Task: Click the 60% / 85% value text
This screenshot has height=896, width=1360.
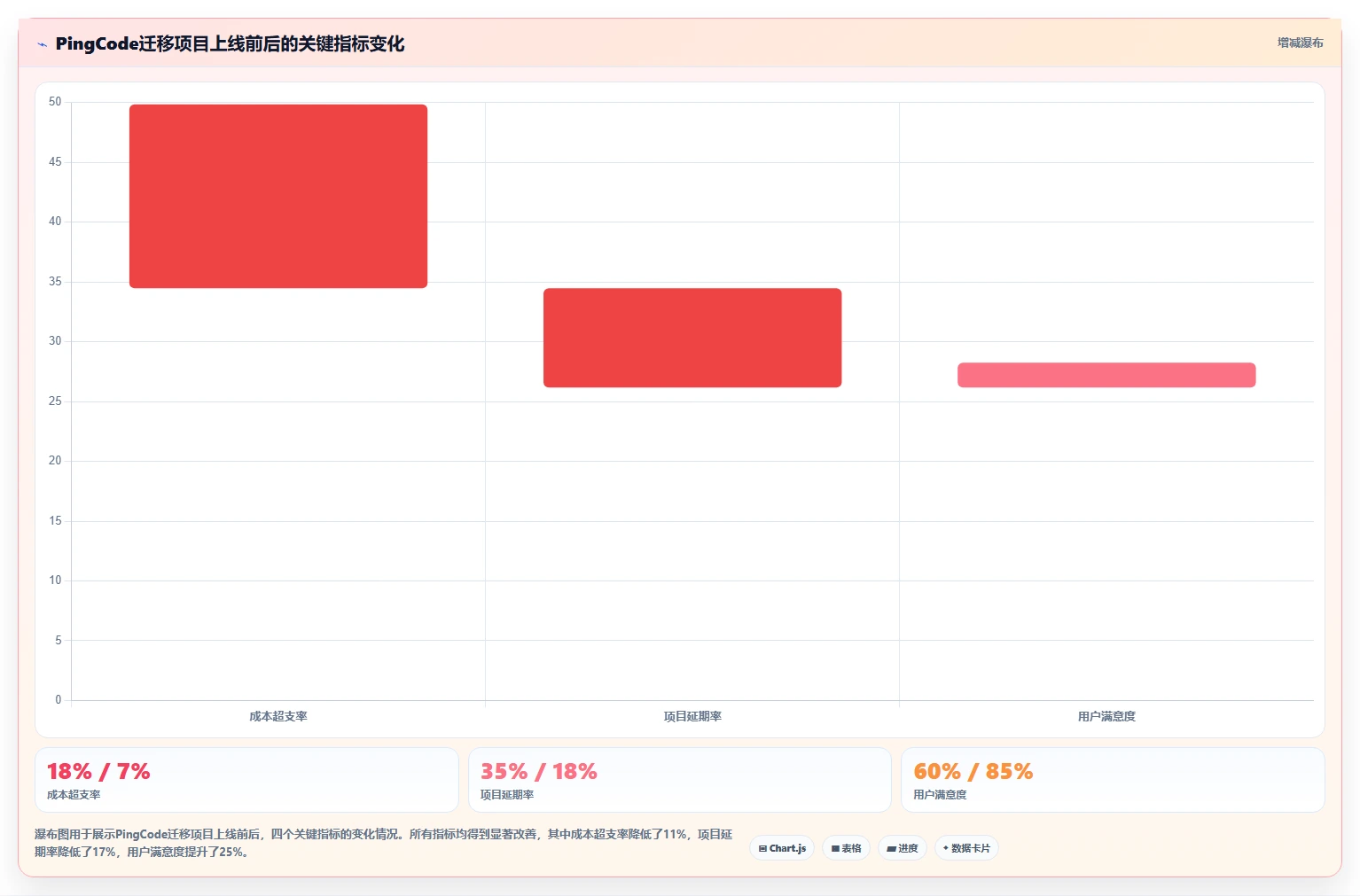Action: coord(973,771)
